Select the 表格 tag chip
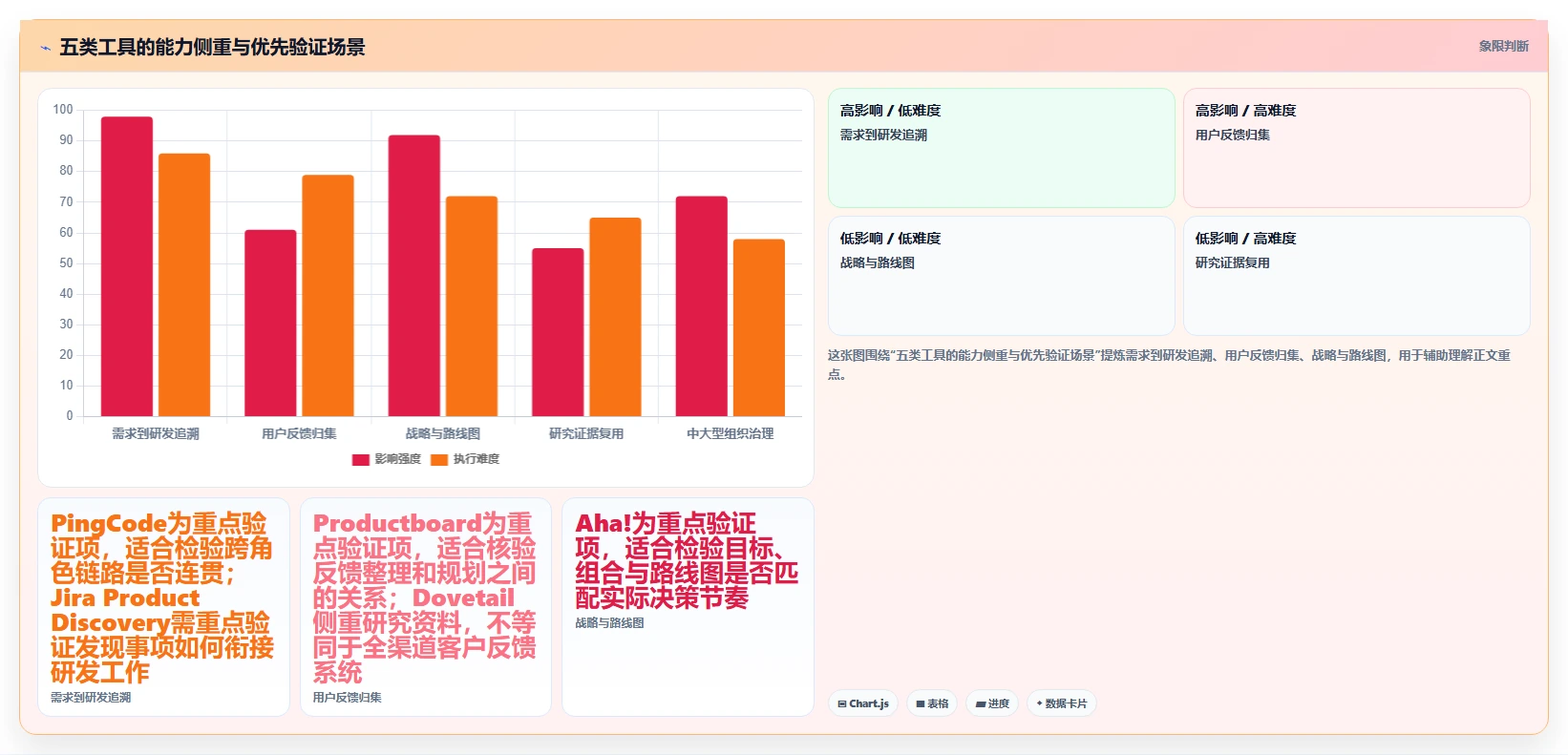This screenshot has height=755, width=1568. tap(932, 703)
